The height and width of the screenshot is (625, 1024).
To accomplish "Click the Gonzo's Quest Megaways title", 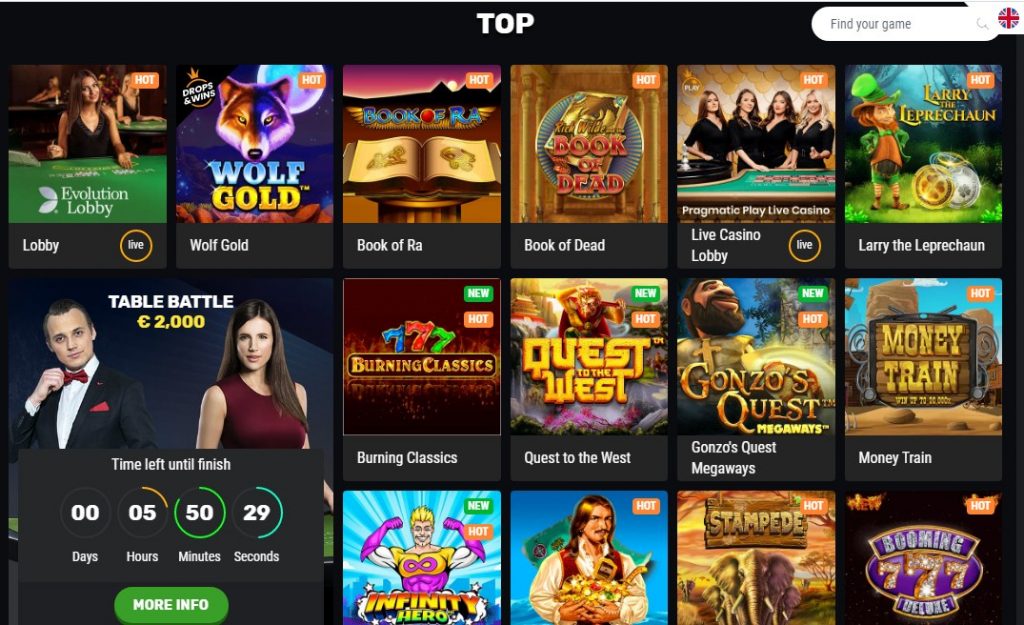I will click(x=733, y=458).
